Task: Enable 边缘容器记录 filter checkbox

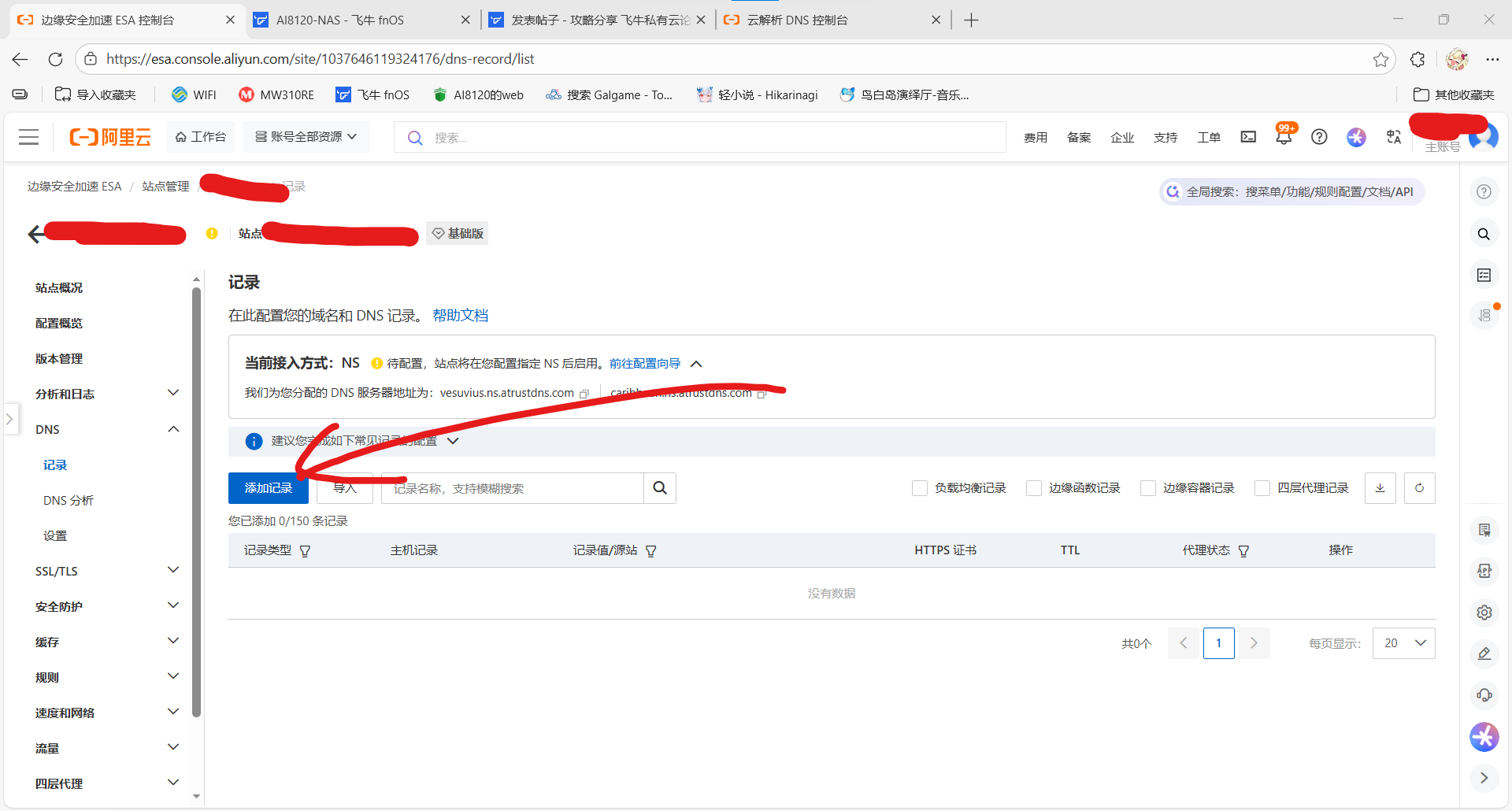Action: (x=1148, y=488)
